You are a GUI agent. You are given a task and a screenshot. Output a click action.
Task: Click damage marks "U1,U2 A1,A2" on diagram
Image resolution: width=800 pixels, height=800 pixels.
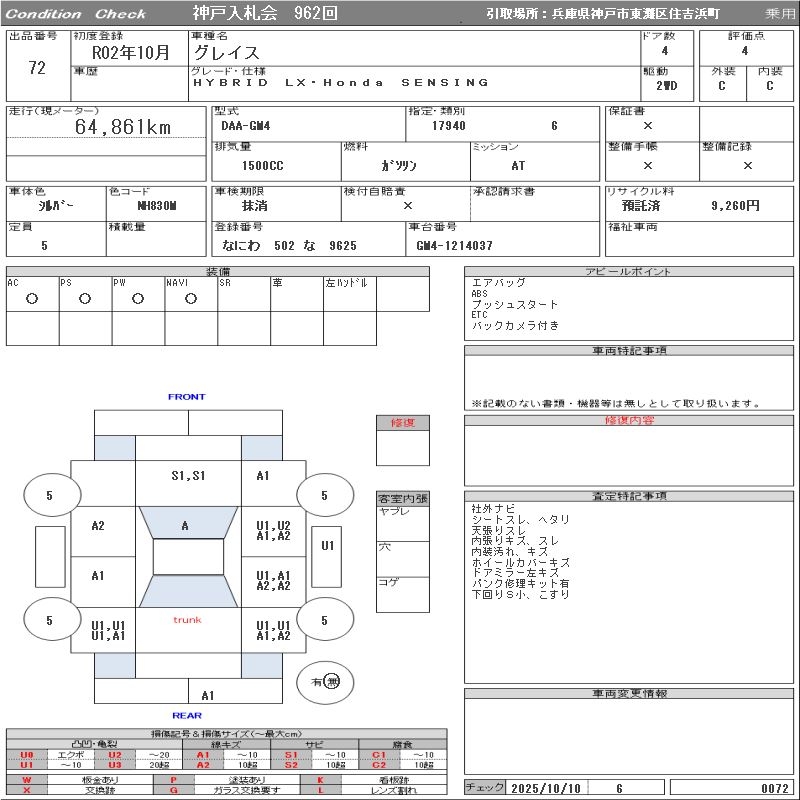273,531
